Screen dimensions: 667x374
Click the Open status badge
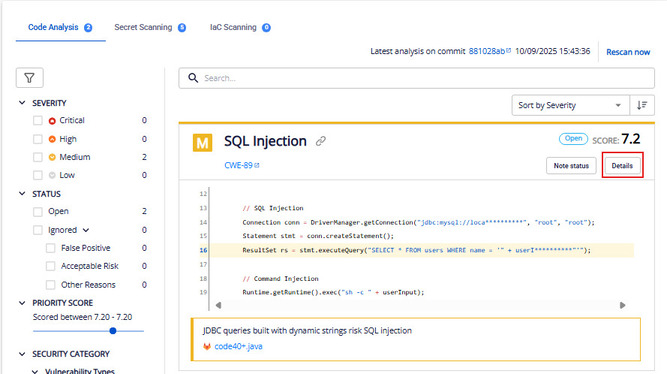(x=573, y=139)
